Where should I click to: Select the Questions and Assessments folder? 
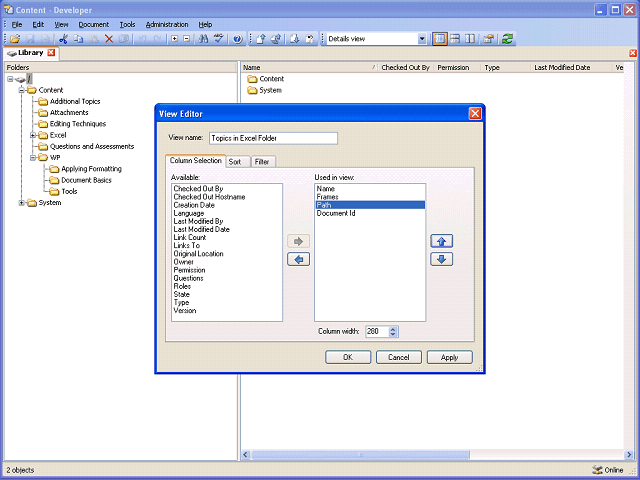pos(92,146)
